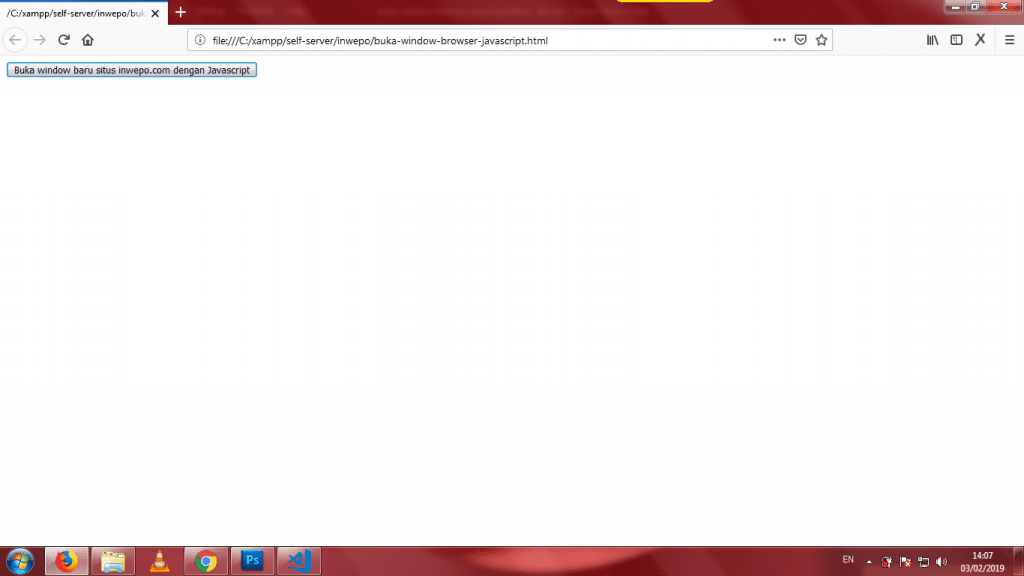The height and width of the screenshot is (576, 1024).
Task: Open the network status tray icon
Action: tap(923, 562)
